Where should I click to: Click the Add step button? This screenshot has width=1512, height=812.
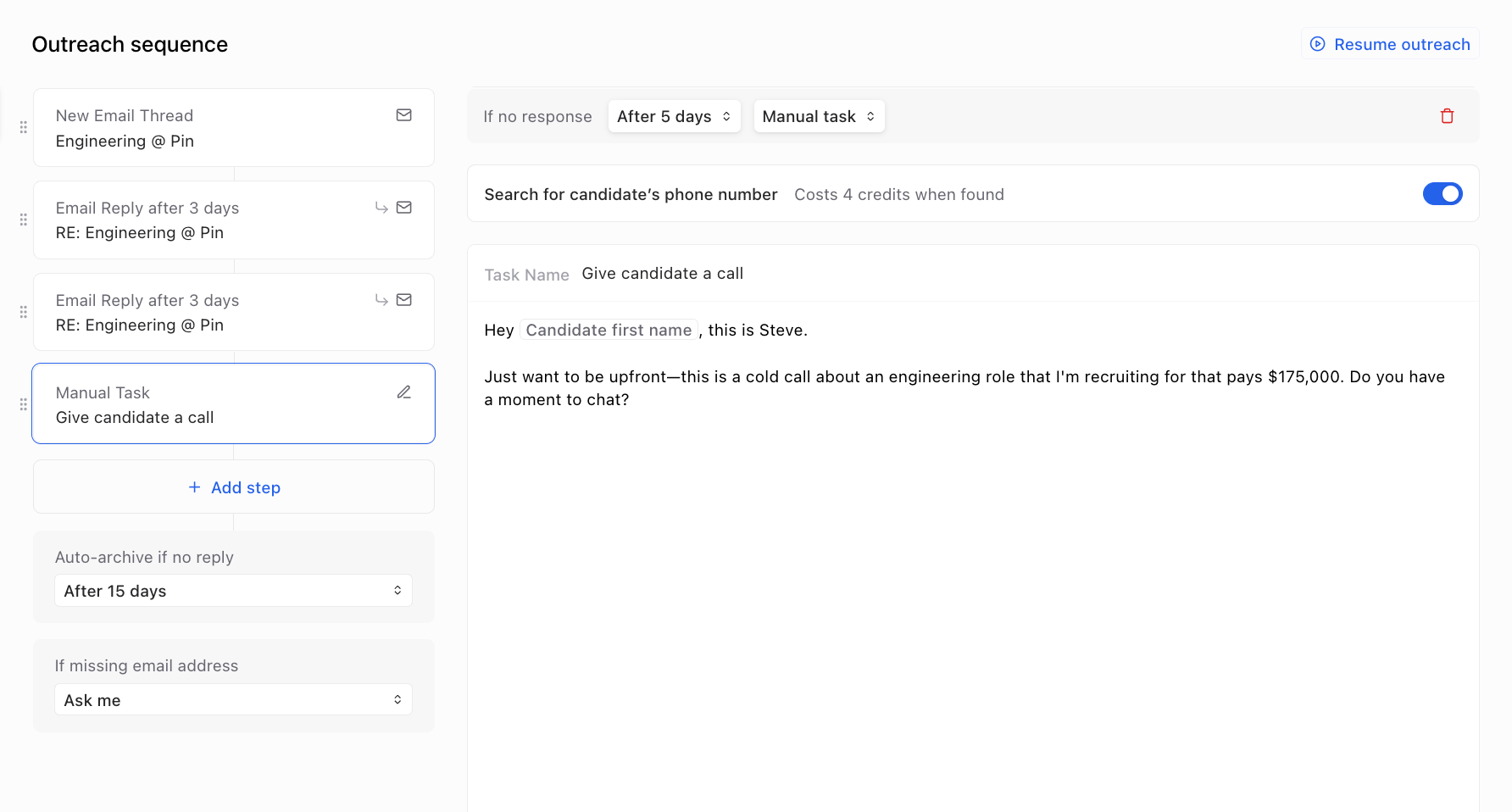(234, 487)
